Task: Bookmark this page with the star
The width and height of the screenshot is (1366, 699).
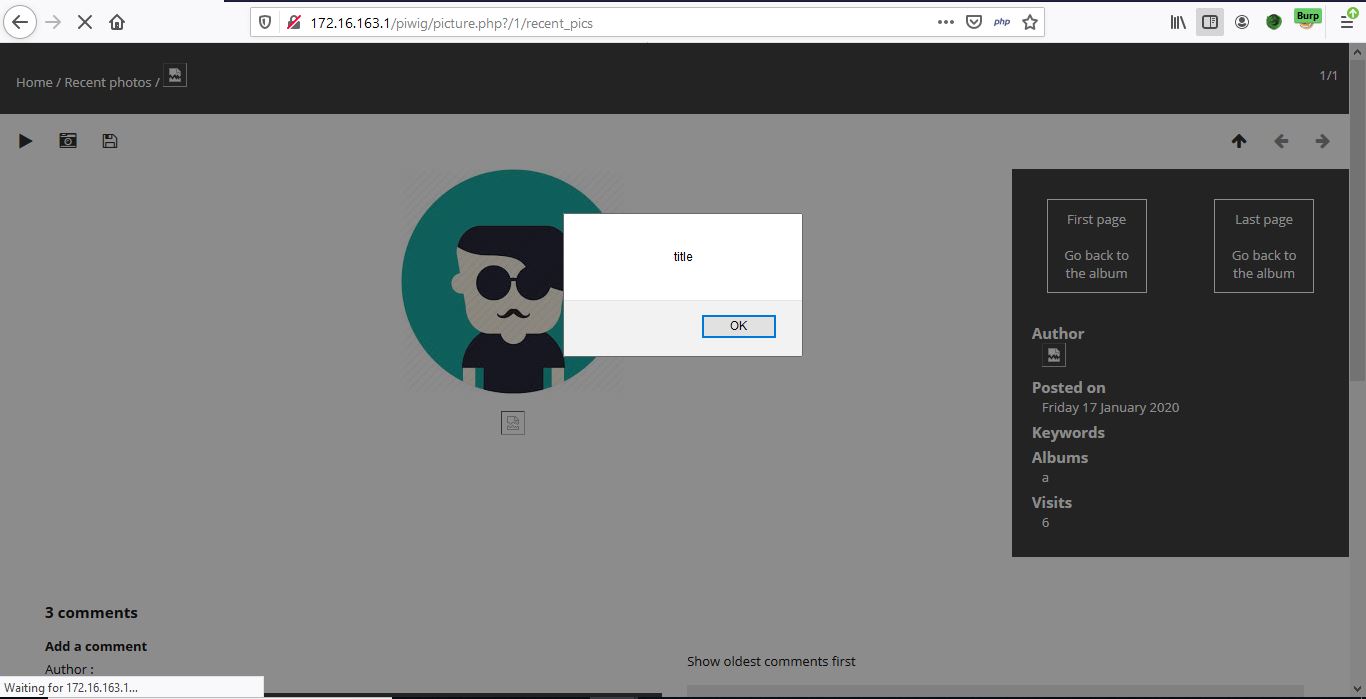Action: pos(1030,22)
